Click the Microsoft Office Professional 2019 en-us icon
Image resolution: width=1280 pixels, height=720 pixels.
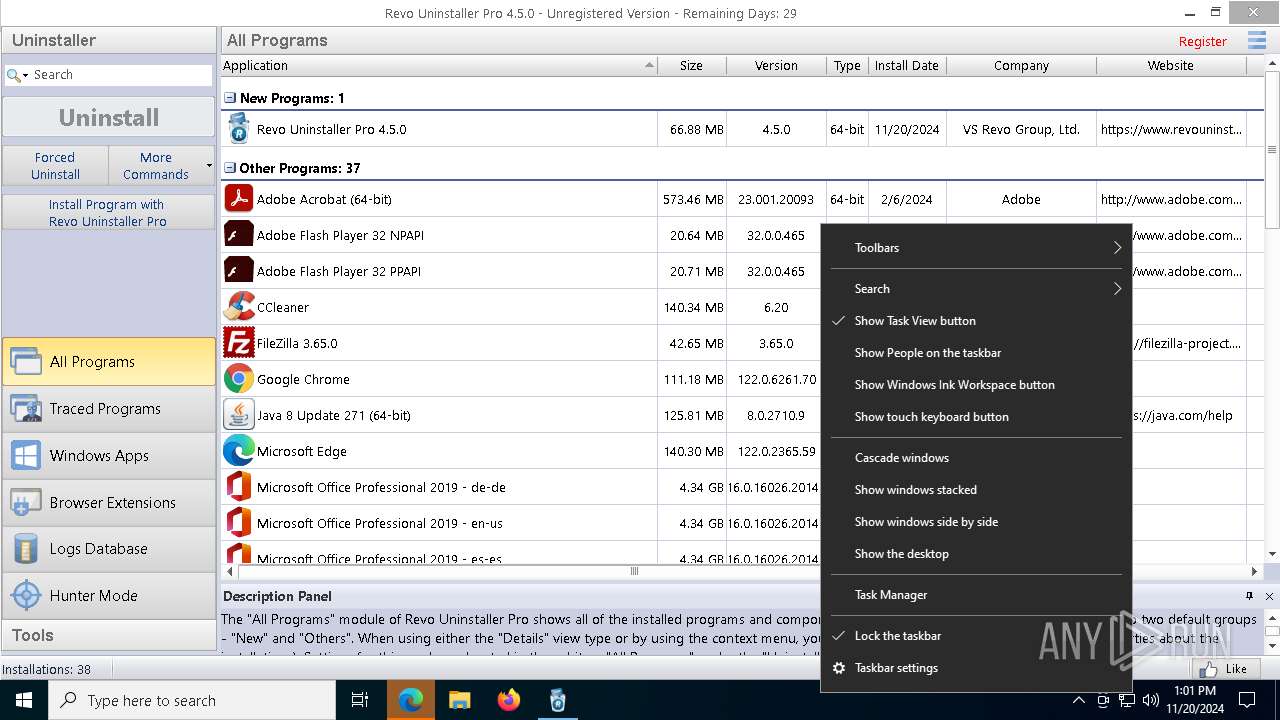(x=238, y=523)
